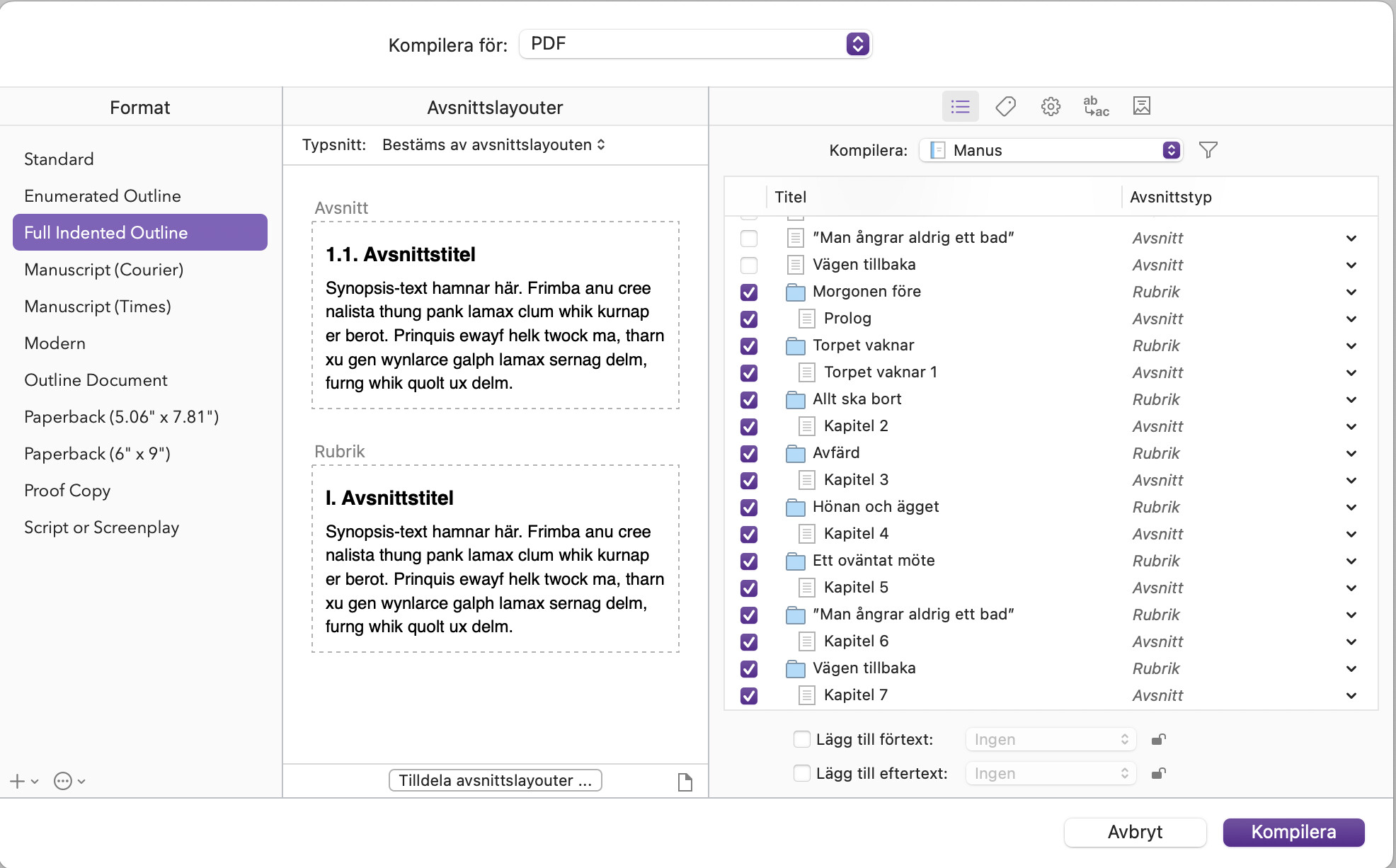This screenshot has height=868, width=1396.
Task: Open the Kompilera Manus dropdown
Action: (x=1051, y=150)
